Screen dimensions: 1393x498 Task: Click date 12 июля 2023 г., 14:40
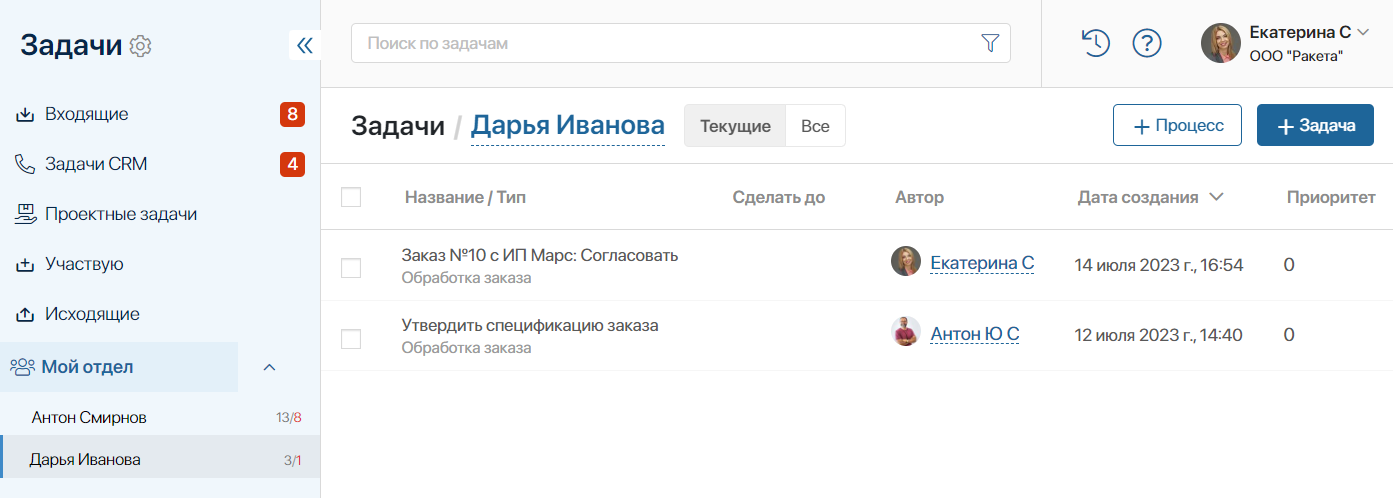tap(1159, 335)
